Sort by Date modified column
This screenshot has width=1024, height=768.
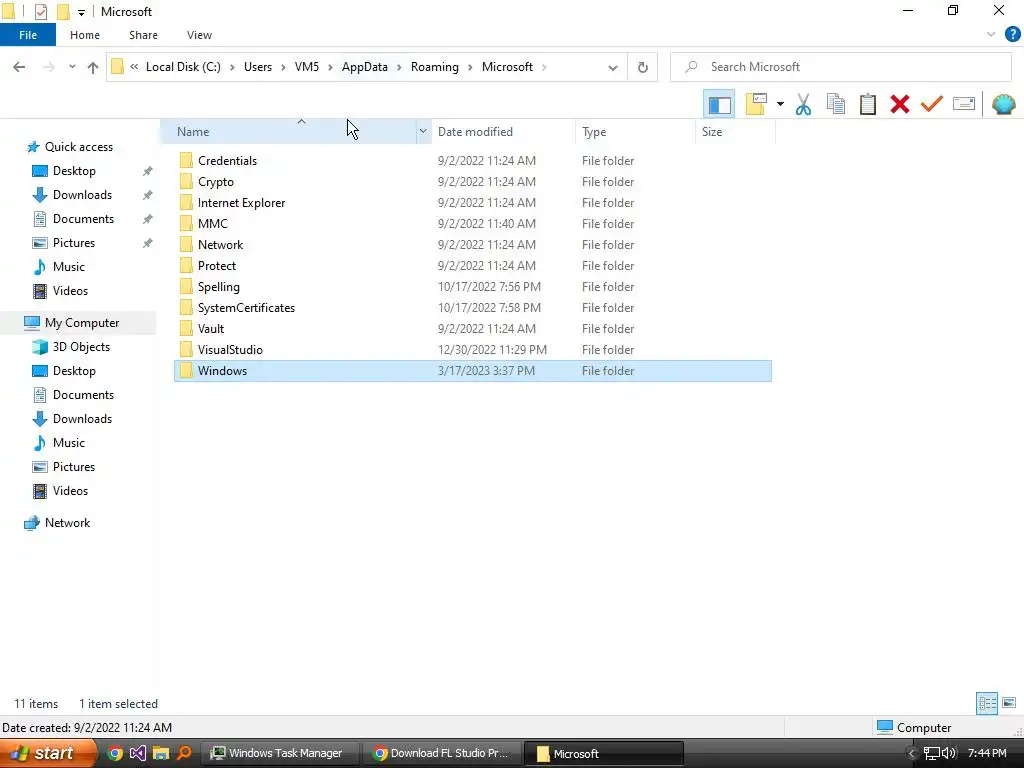503,132
